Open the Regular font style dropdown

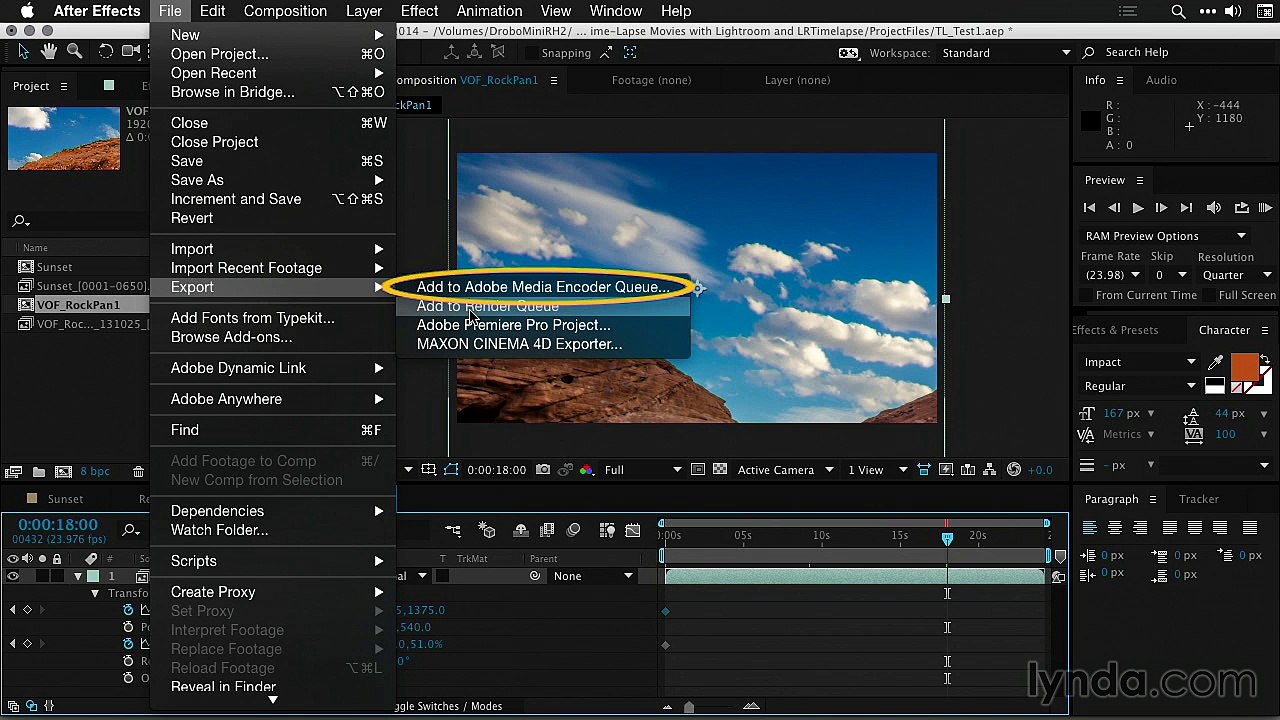(x=1140, y=386)
